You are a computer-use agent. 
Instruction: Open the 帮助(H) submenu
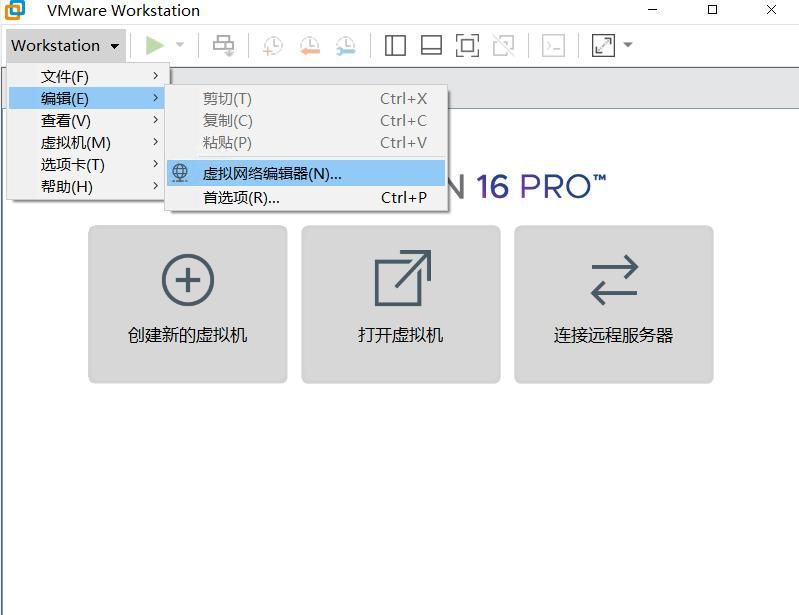(x=86, y=186)
